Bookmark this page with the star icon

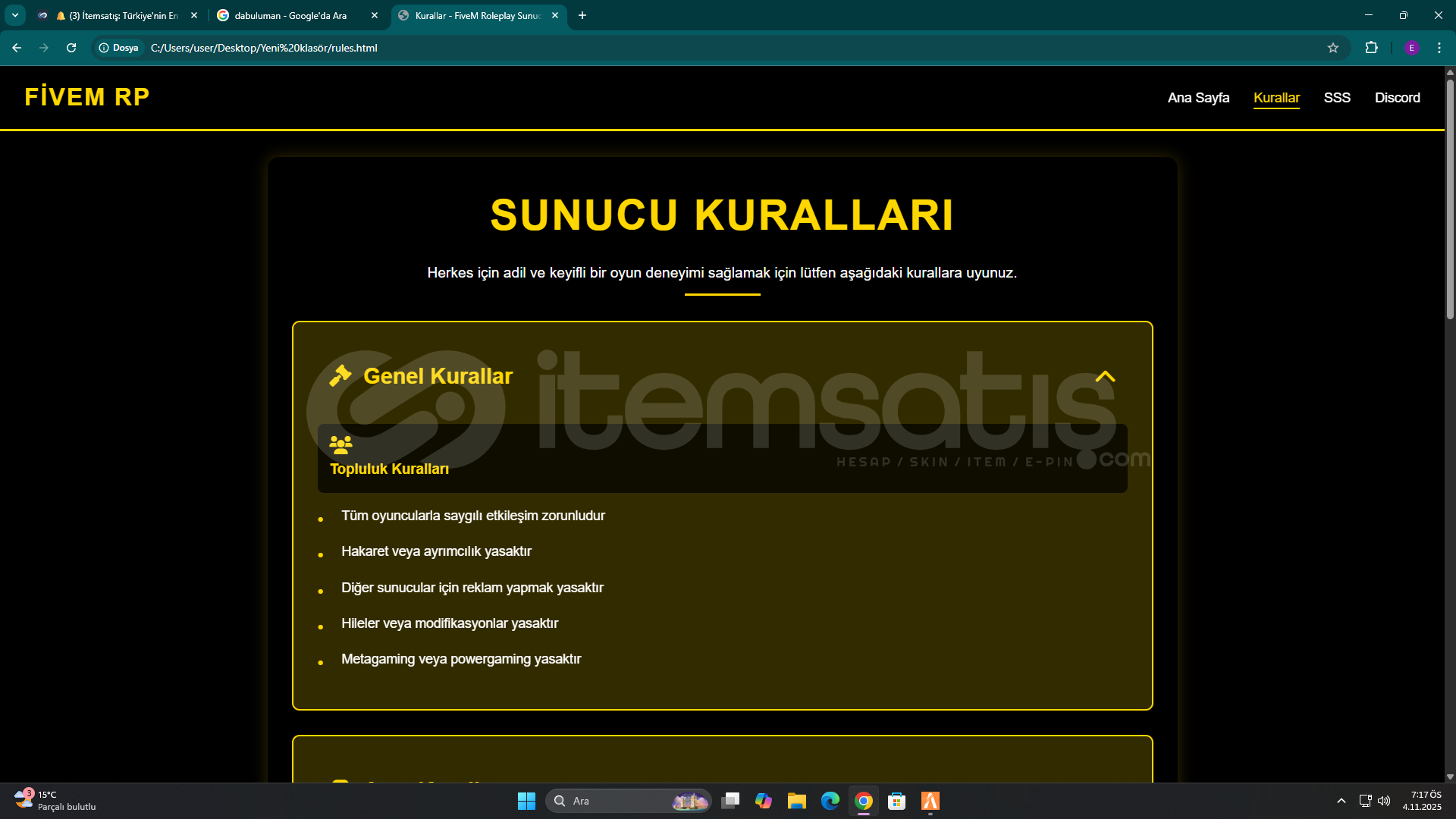pos(1333,48)
